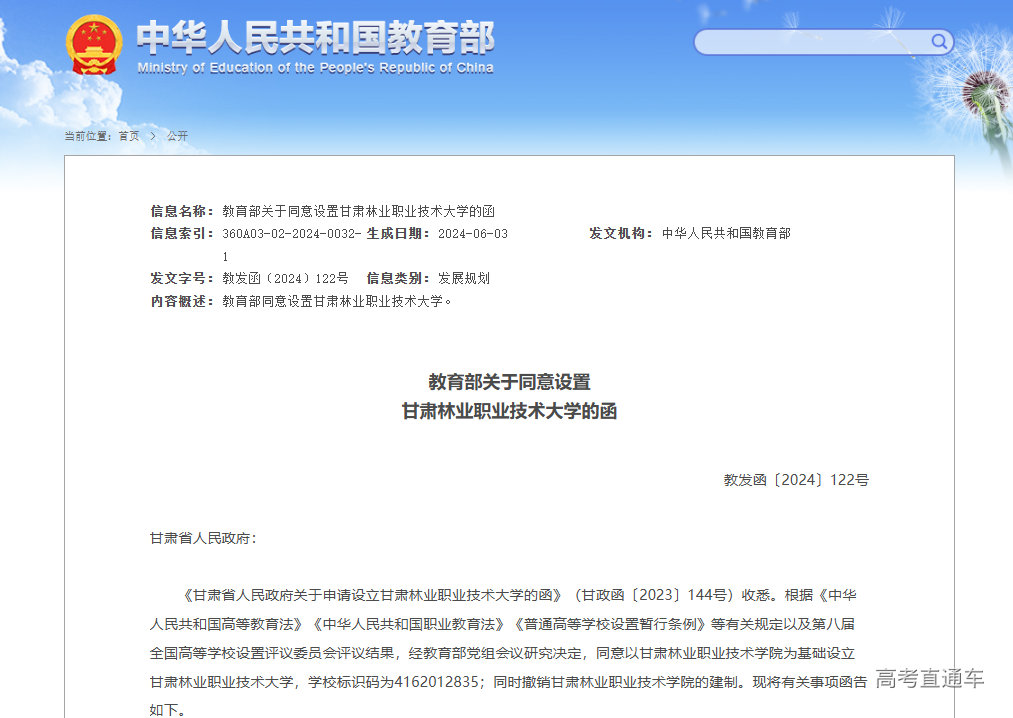Click the breadcrumb separator arrow
Viewport: 1013px width, 718px height.
coord(152,135)
